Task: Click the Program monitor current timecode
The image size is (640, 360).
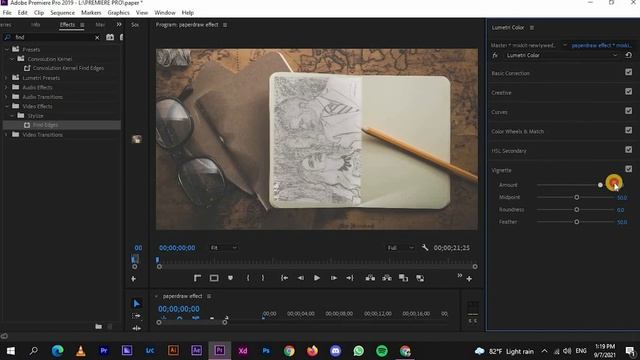Action: pyautogui.click(x=177, y=248)
